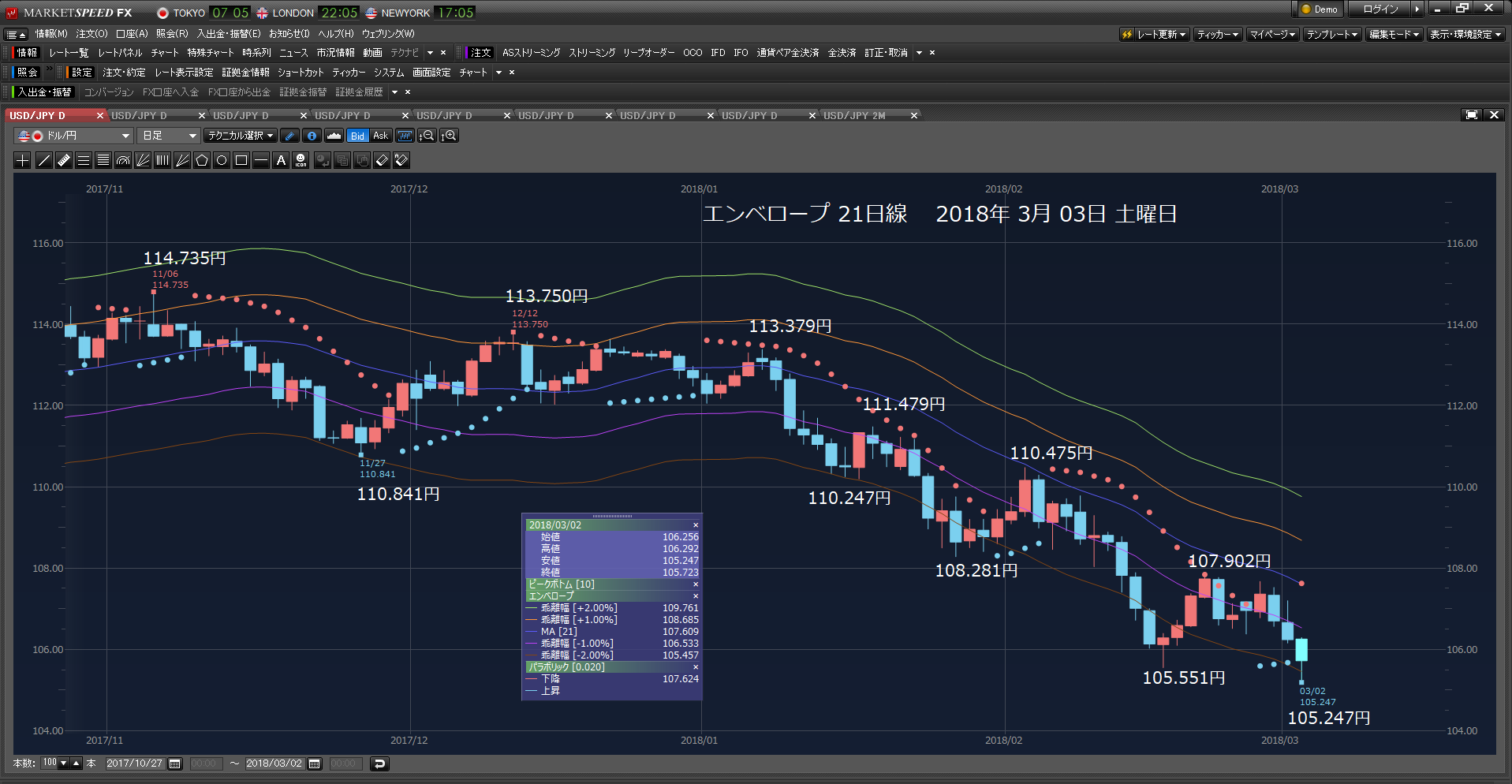
Task: Click the ログイン button
Action: [1380, 9]
